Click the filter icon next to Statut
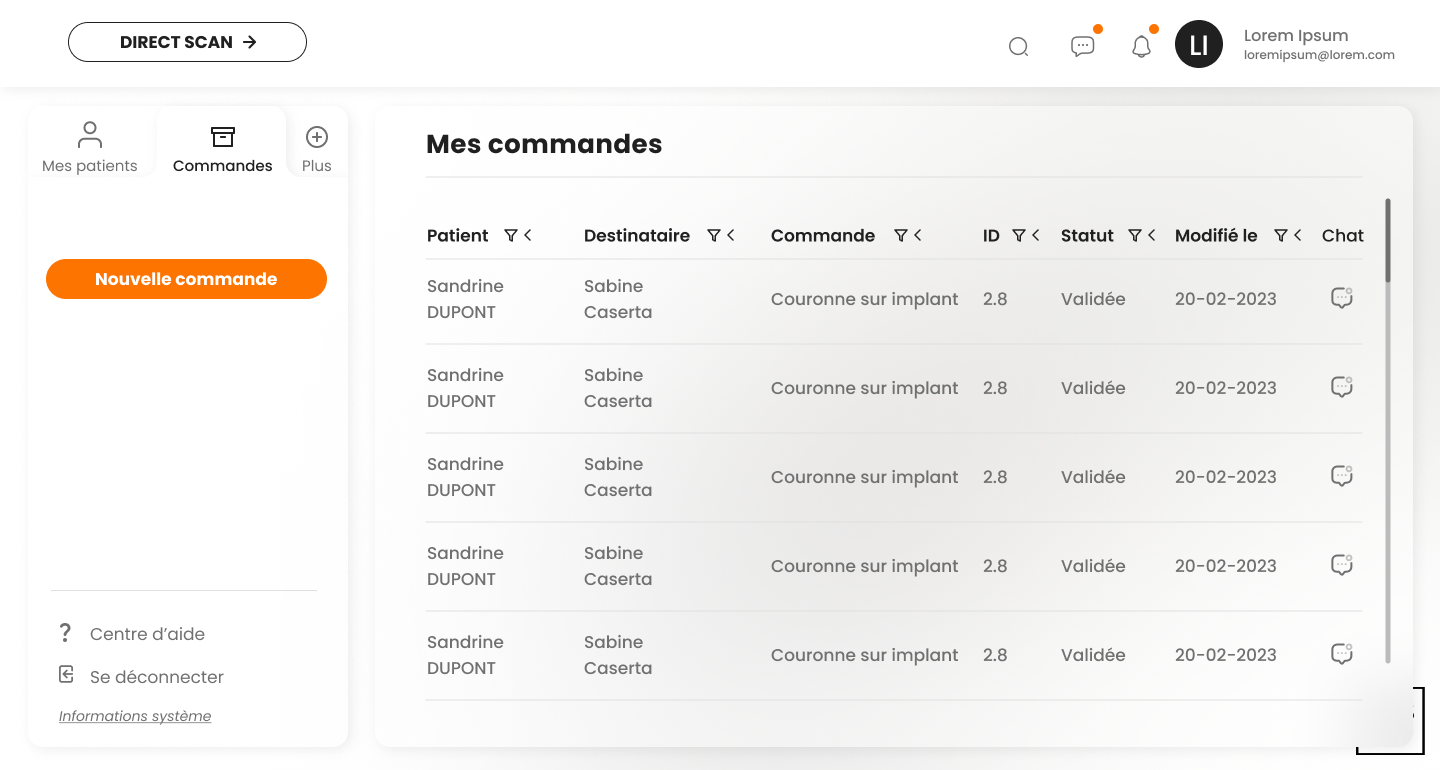This screenshot has height=770, width=1440. [x=1135, y=236]
